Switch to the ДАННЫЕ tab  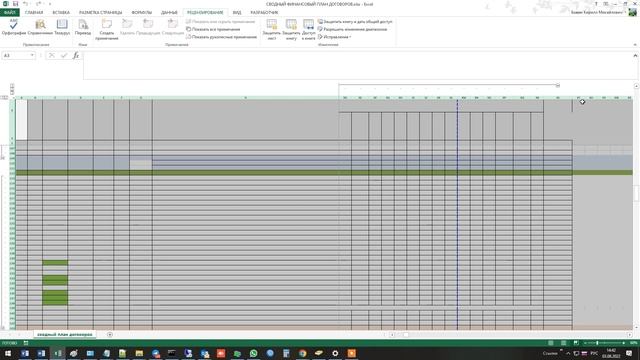(x=169, y=13)
